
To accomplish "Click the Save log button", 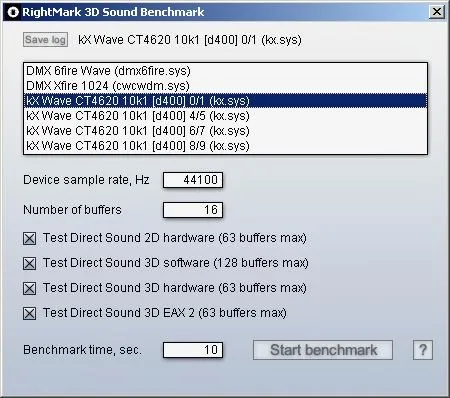I will (45, 40).
